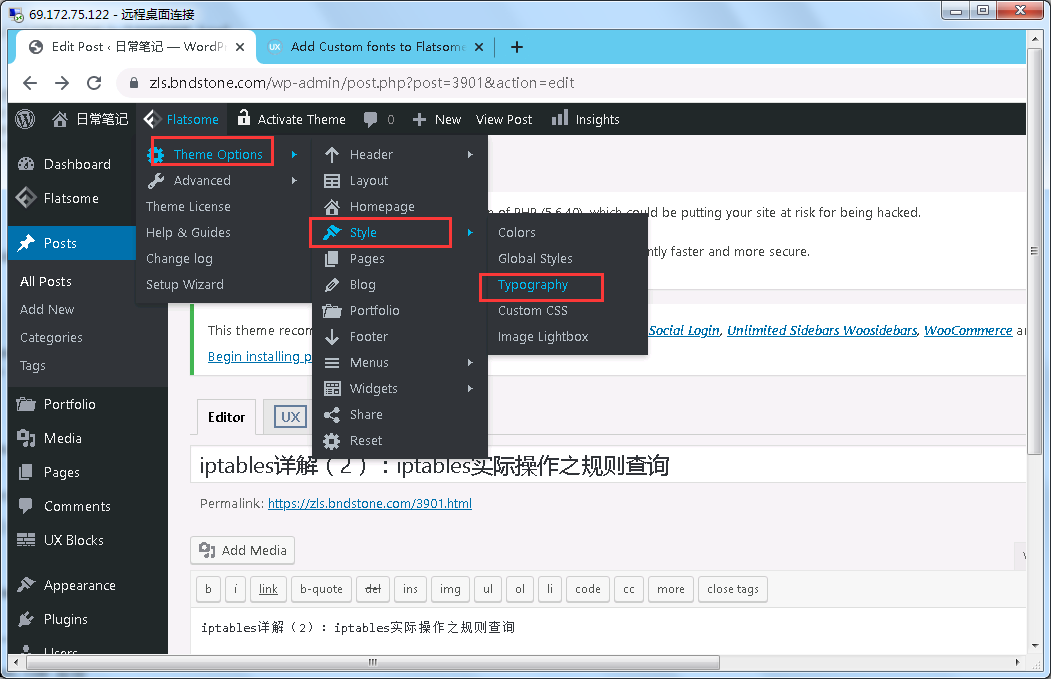Screen dimensions: 1051x679
Task: Click the b-quote editor button
Action: pyautogui.click(x=321, y=589)
